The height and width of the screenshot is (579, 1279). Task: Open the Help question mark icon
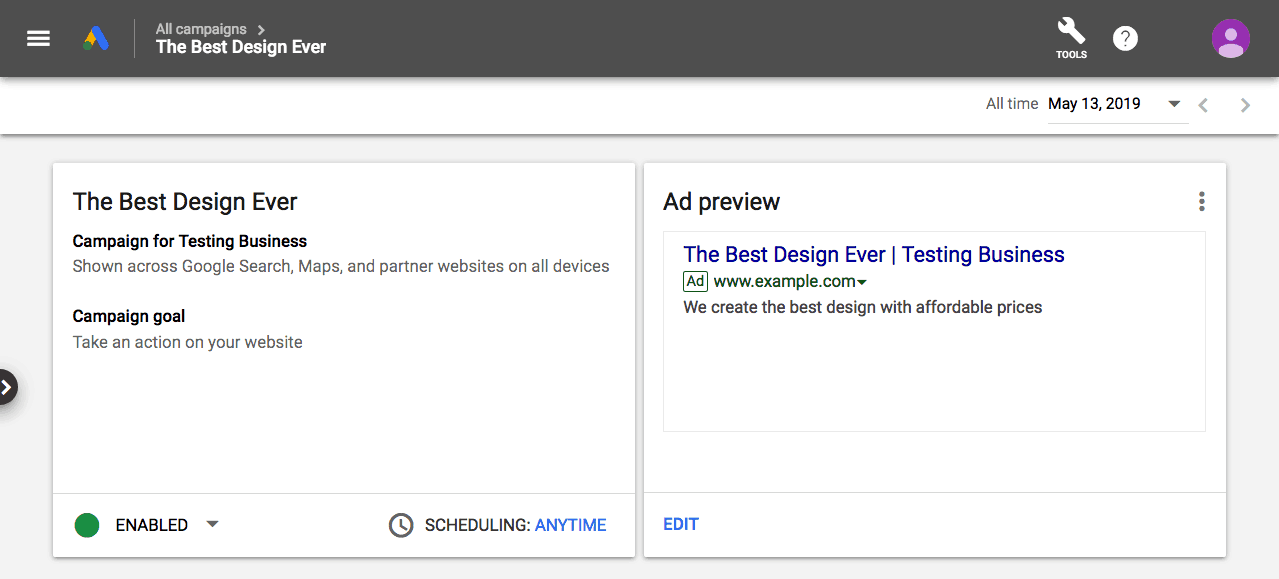(x=1125, y=38)
